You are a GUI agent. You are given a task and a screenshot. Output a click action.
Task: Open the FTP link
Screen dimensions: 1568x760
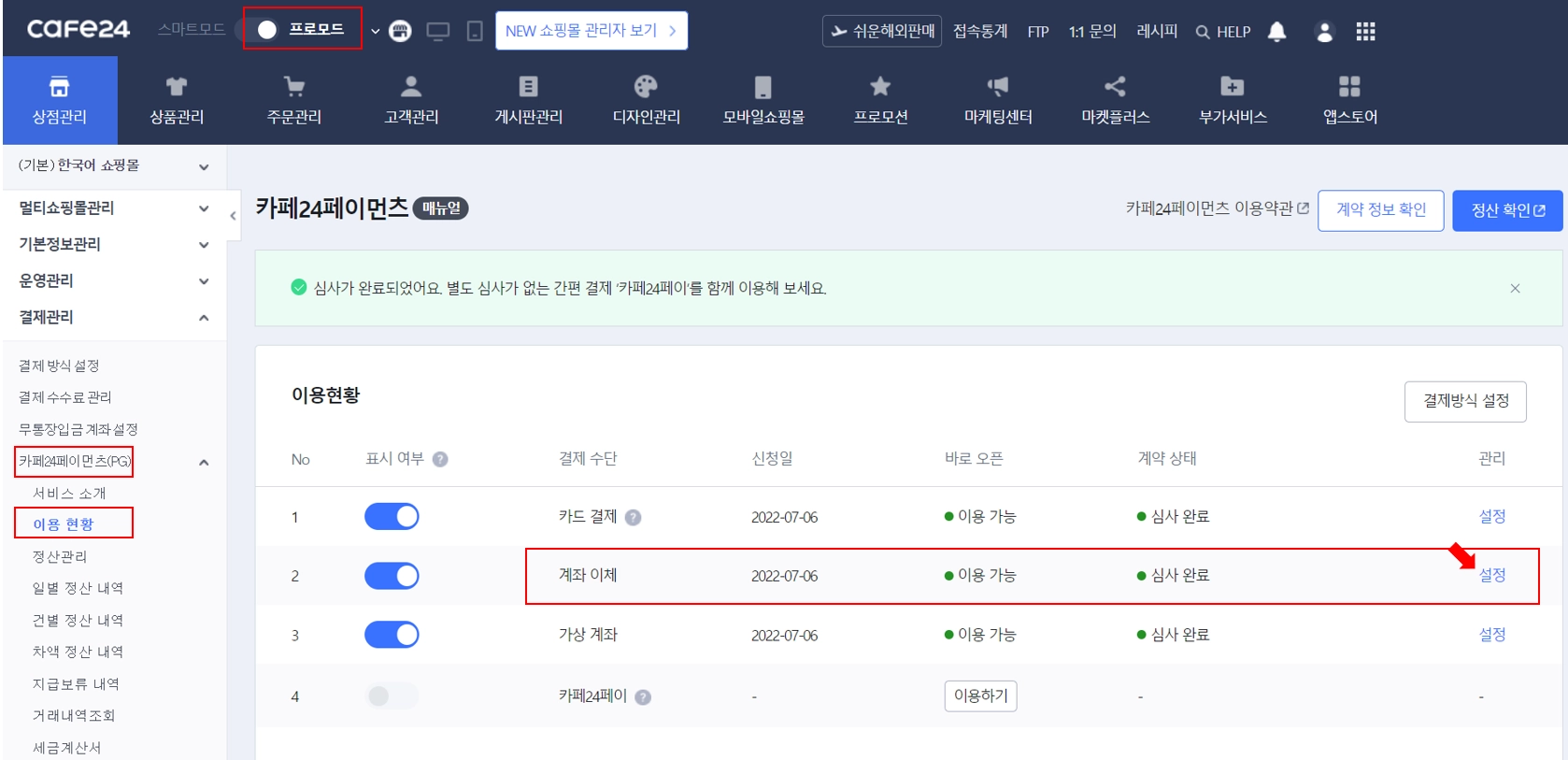click(1038, 32)
